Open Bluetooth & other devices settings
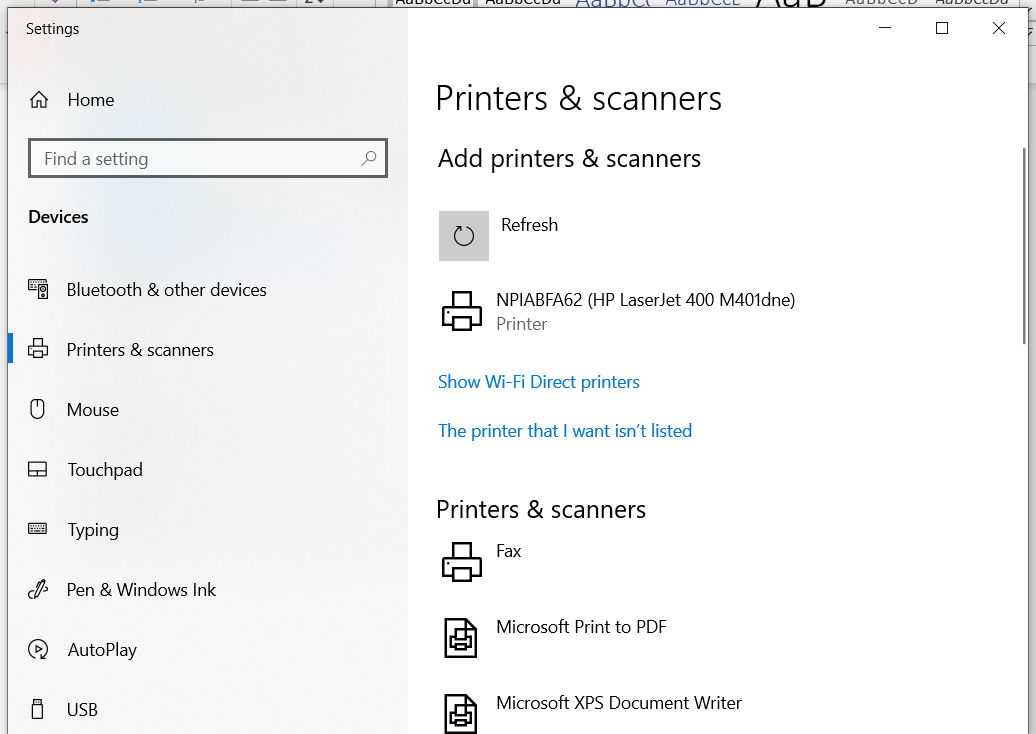1036x734 pixels. coord(166,289)
